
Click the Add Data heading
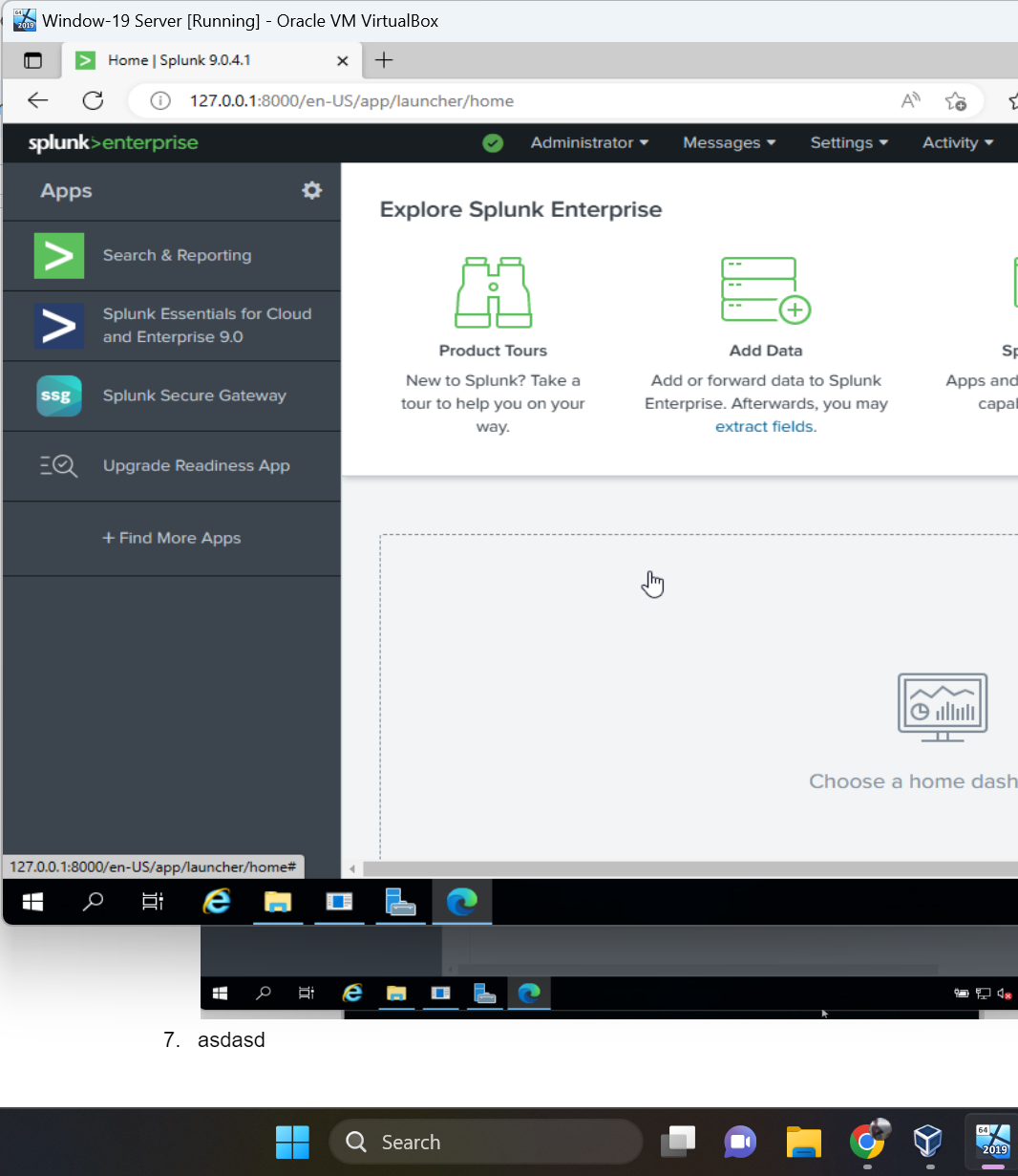pos(766,351)
